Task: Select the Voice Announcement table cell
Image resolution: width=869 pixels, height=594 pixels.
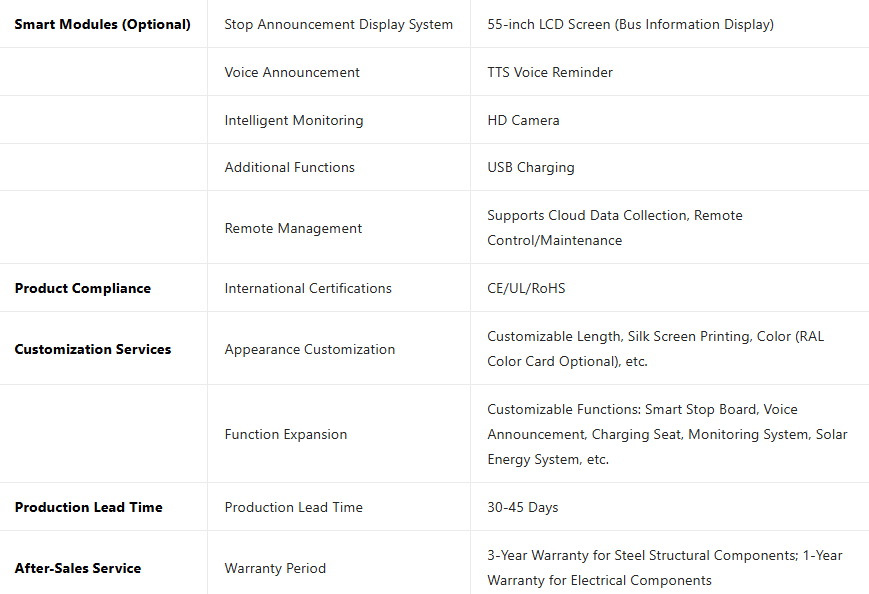Action: 292,72
